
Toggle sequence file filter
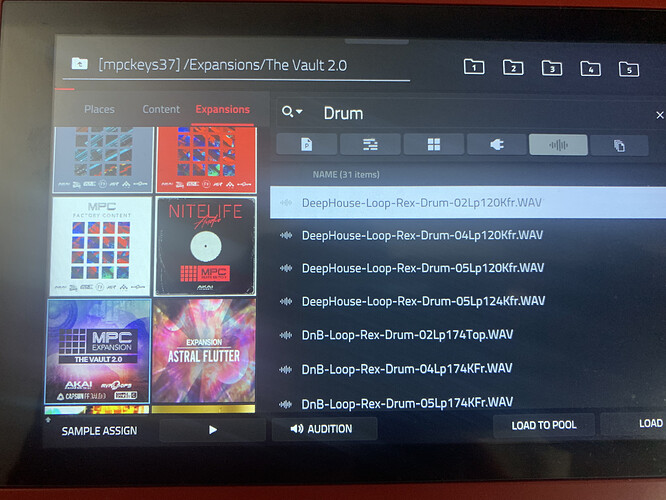click(370, 144)
